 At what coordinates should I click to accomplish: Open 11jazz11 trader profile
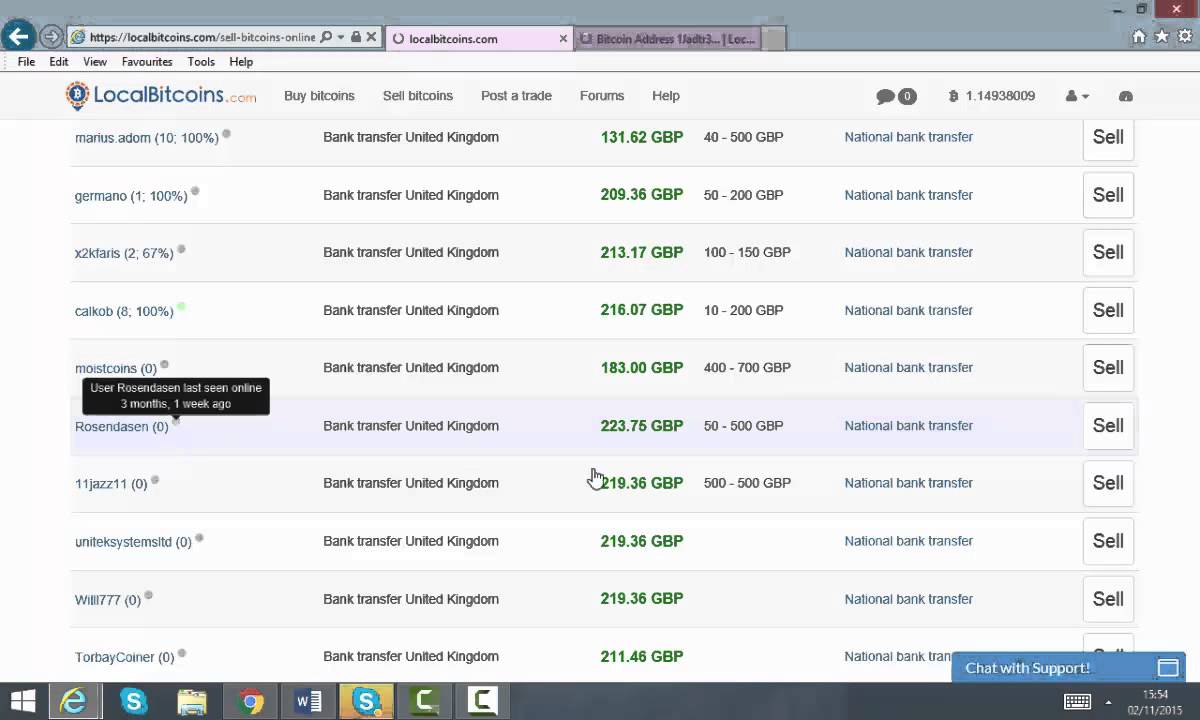[x=111, y=484]
